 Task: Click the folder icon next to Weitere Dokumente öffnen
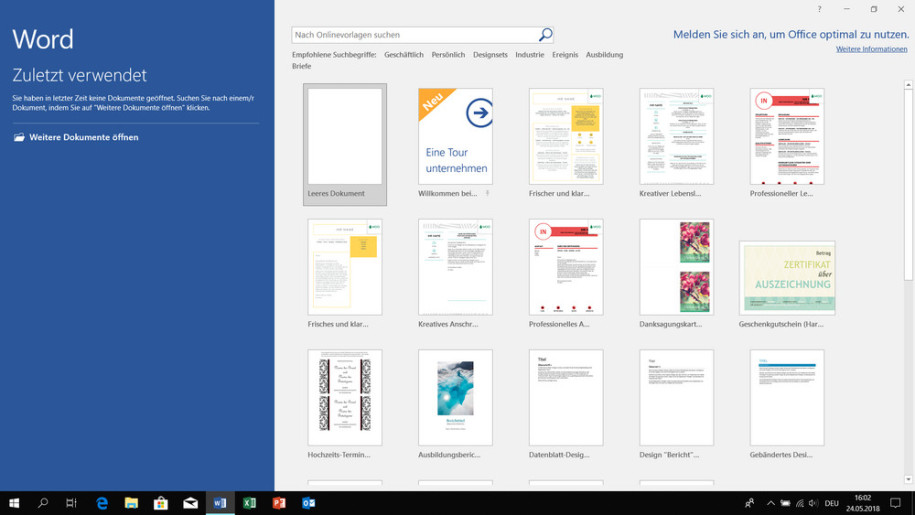click(19, 137)
